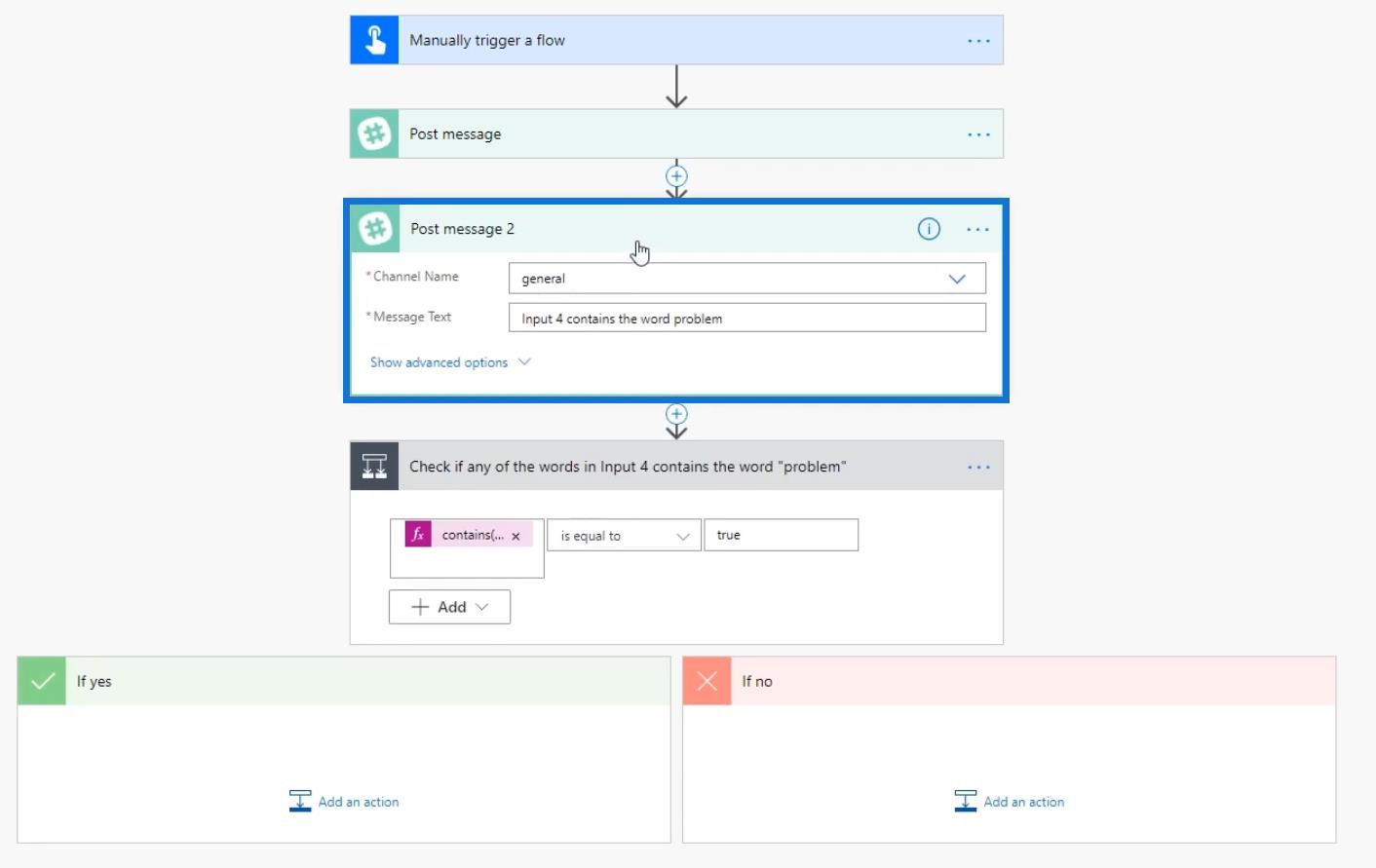Click the Channel Name field label

click(x=415, y=277)
